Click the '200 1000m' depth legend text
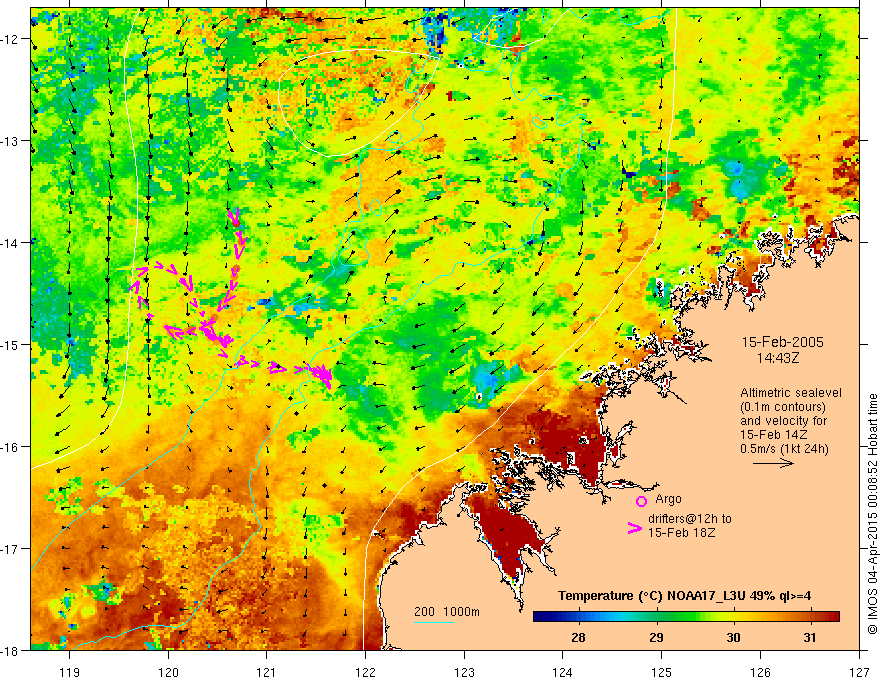Screen dimensions: 880x680 click(x=447, y=612)
